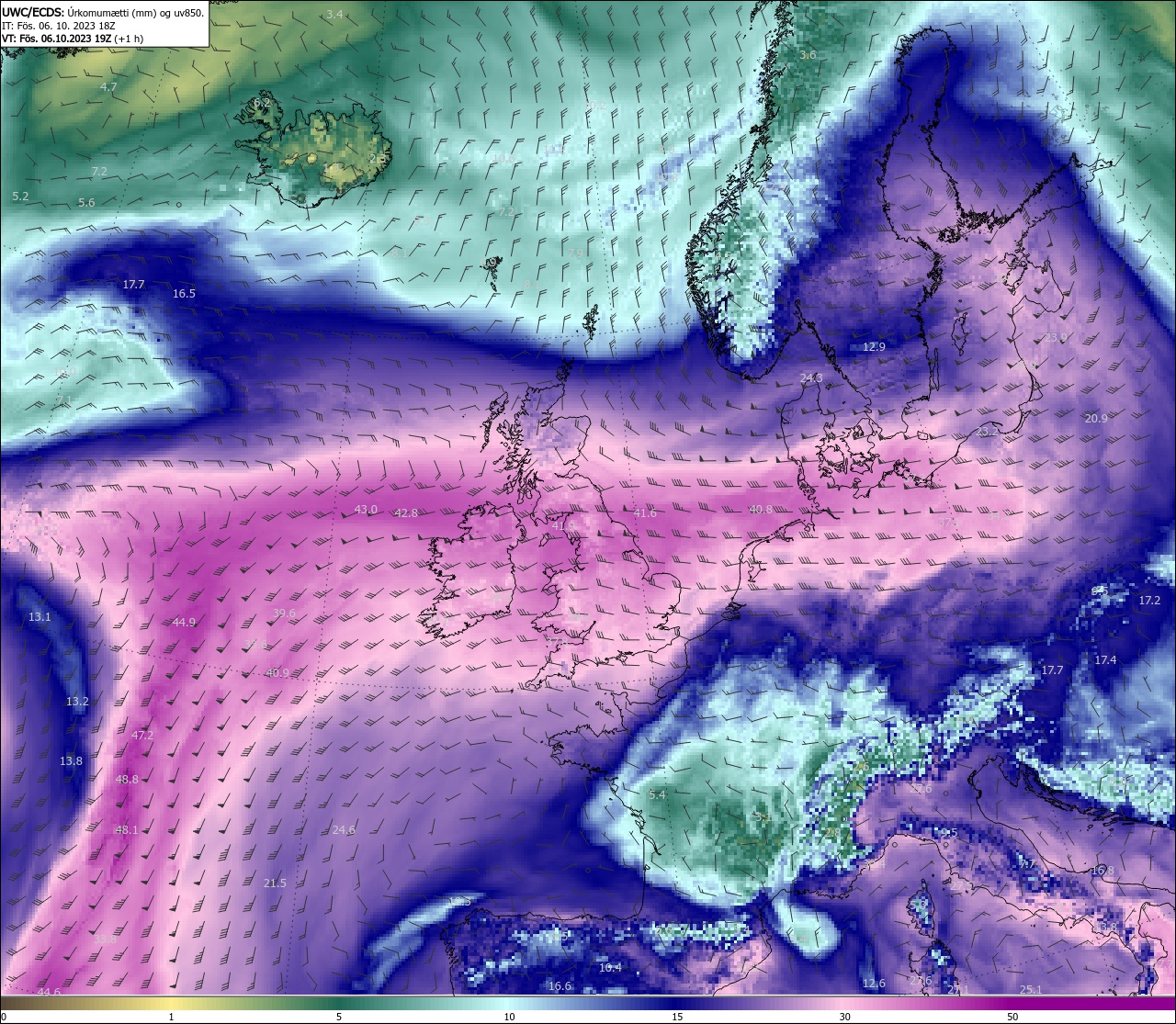The height and width of the screenshot is (1024, 1176).
Task: Click the value 41.6 over the North Sea
Action: tap(645, 513)
